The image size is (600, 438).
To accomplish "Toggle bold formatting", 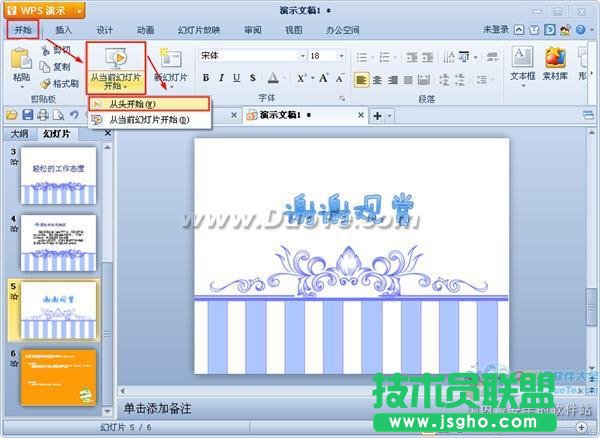I will (x=206, y=78).
